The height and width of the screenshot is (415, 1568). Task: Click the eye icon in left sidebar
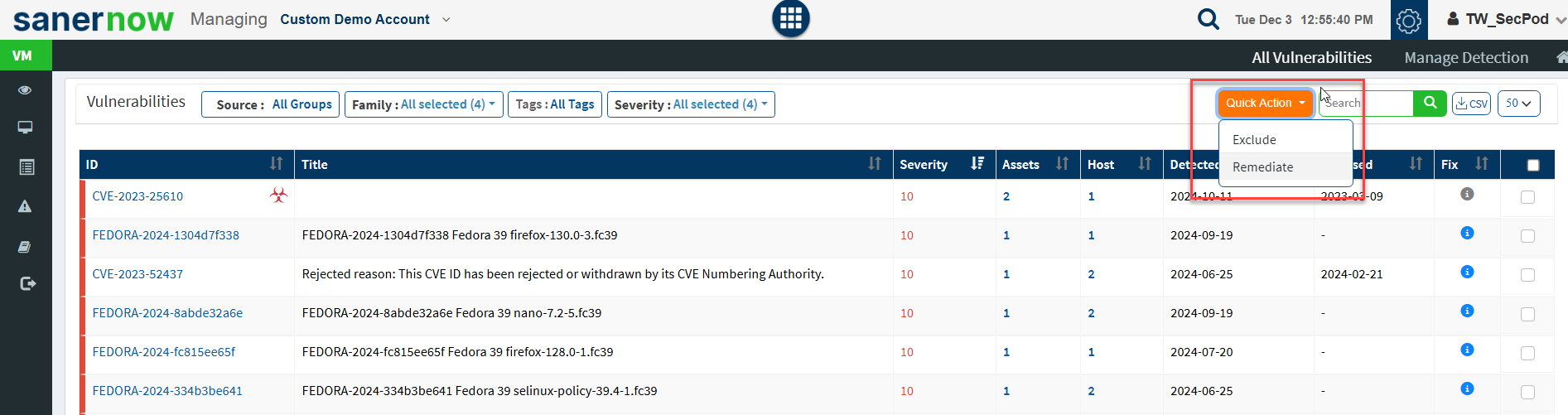coord(25,89)
